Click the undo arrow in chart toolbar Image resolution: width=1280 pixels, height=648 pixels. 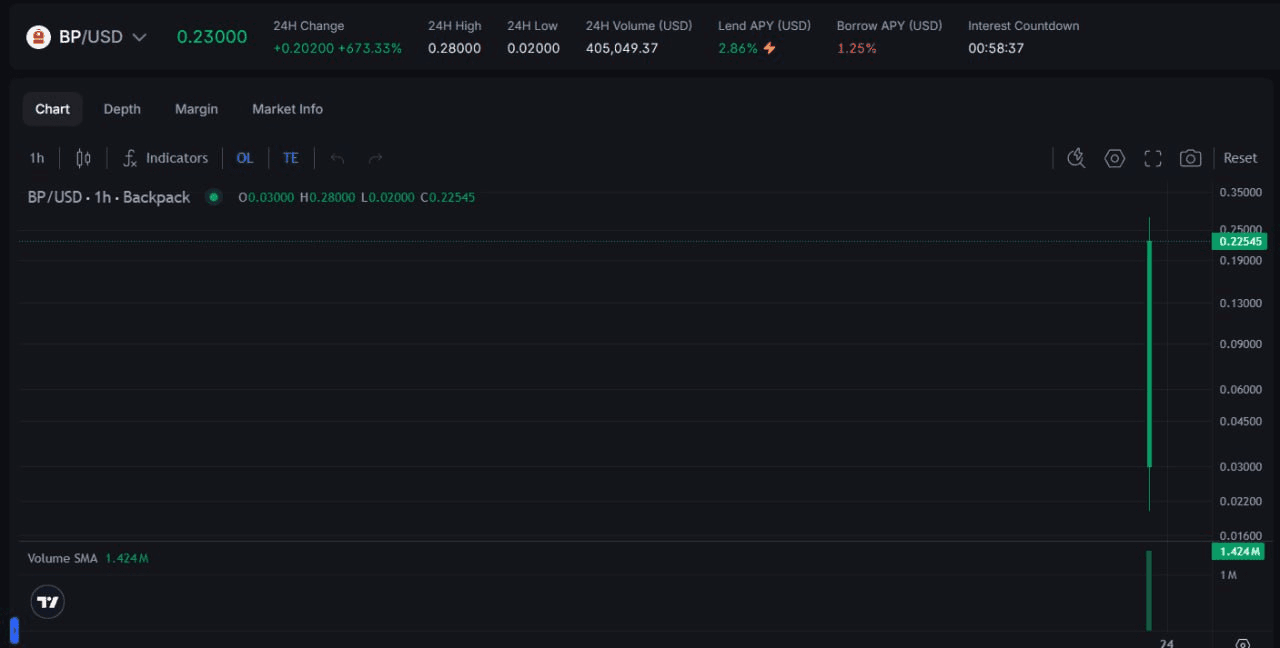(x=337, y=158)
